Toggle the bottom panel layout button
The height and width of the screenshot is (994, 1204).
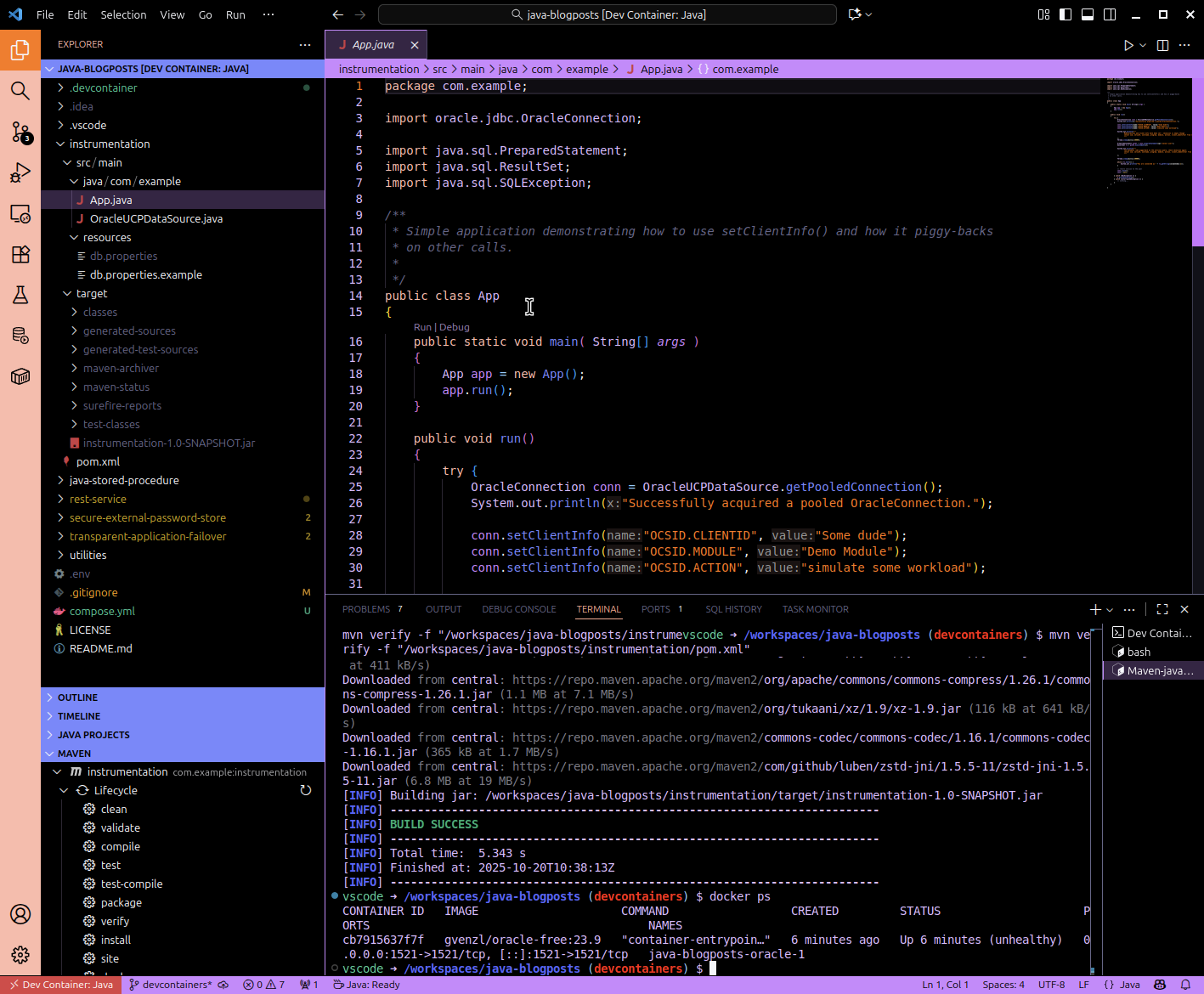tap(1088, 14)
